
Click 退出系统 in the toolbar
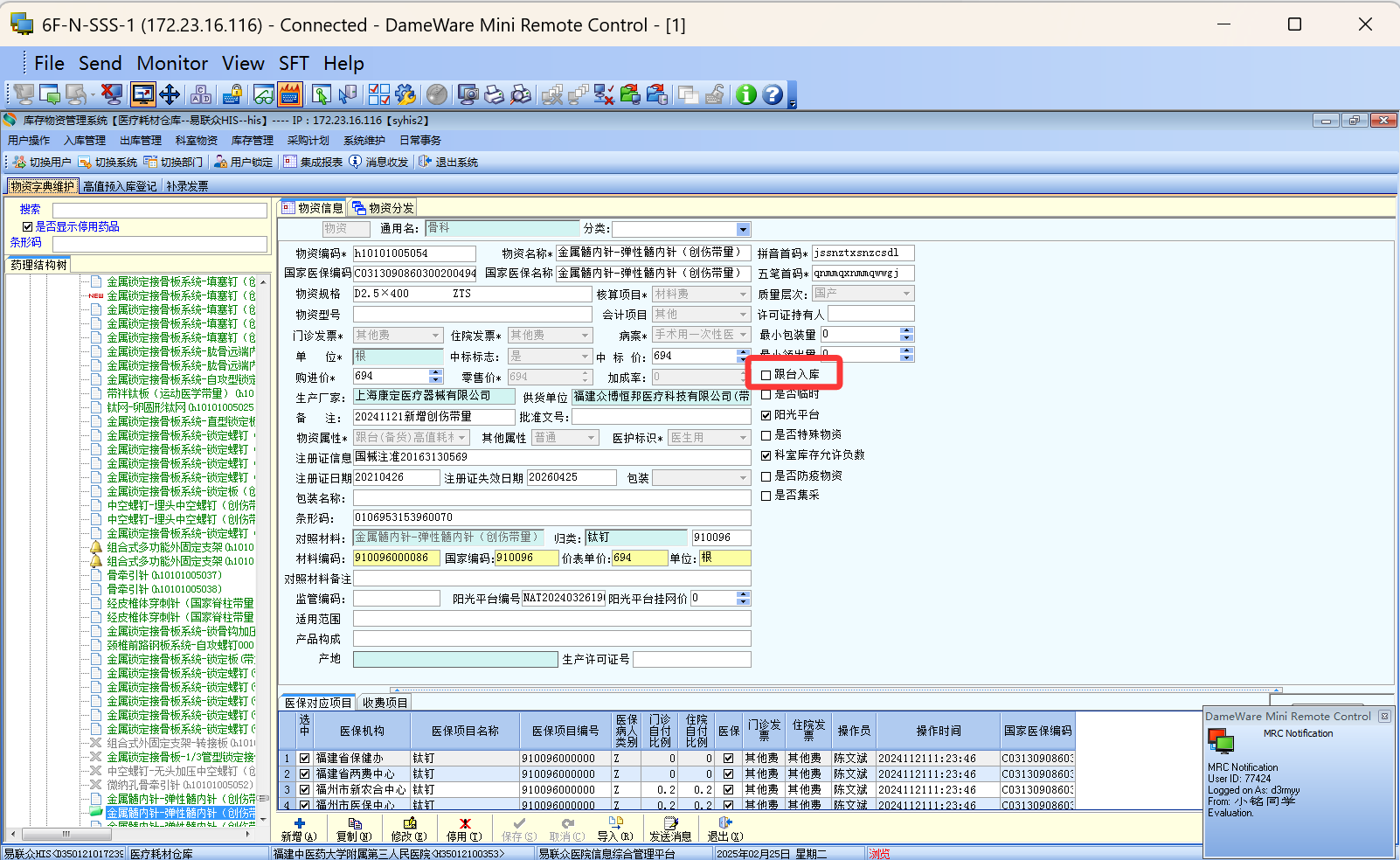448,162
